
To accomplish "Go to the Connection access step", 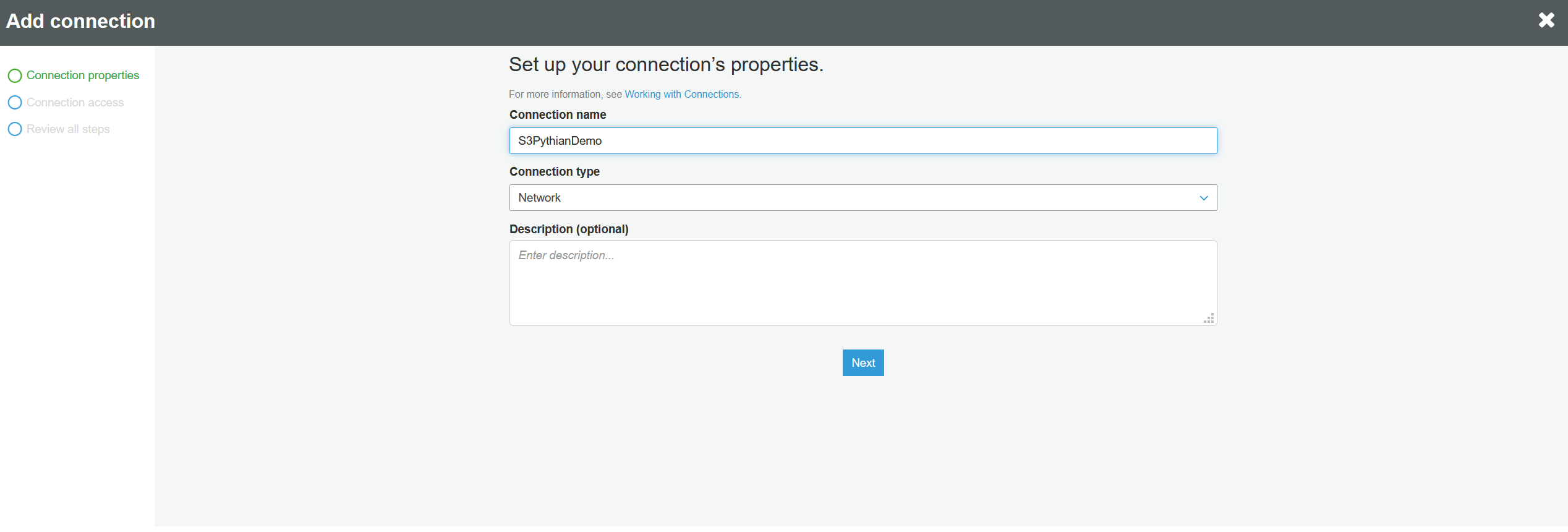I will [x=75, y=103].
